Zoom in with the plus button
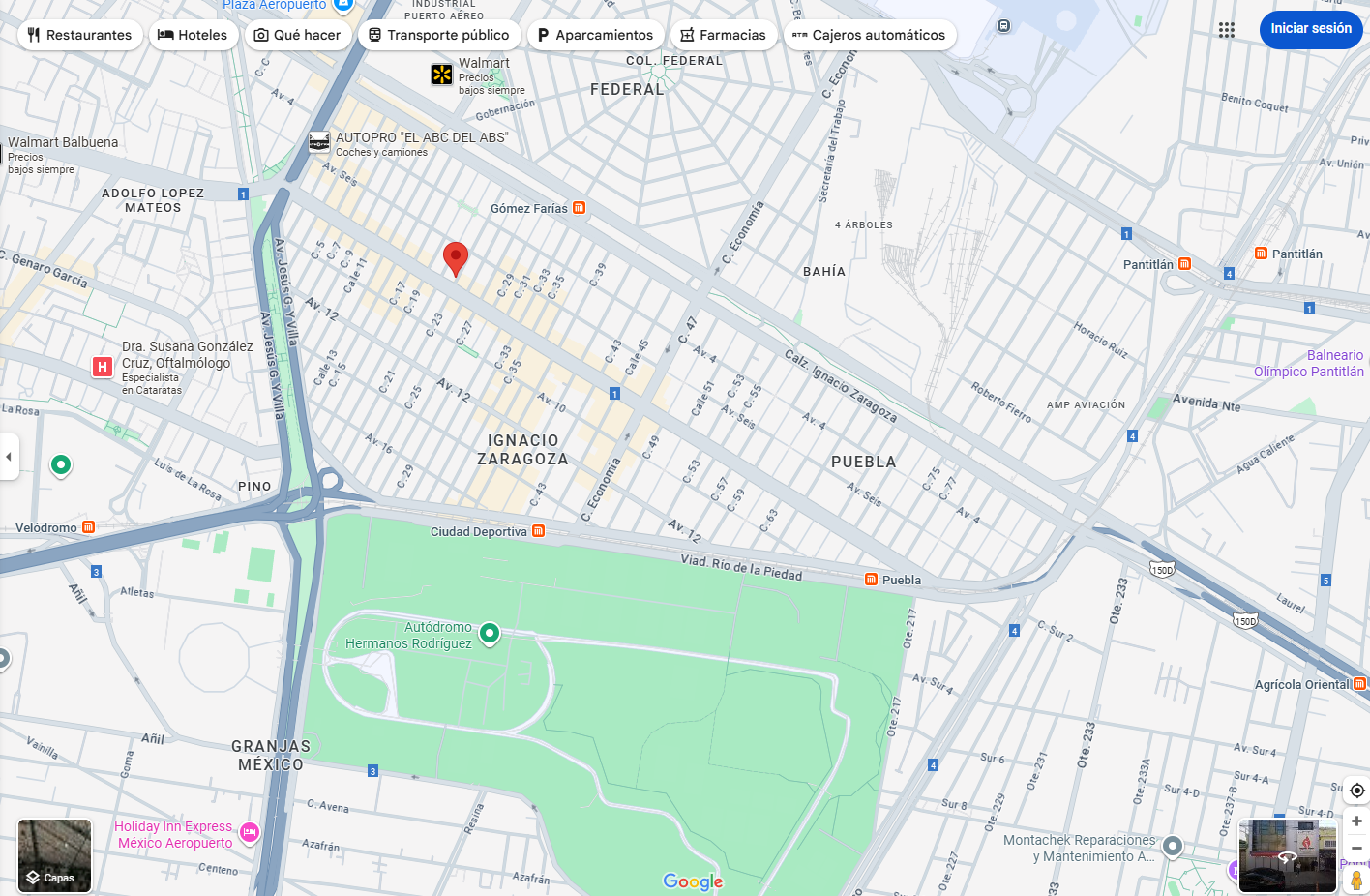This screenshot has width=1370, height=896. point(1357,821)
